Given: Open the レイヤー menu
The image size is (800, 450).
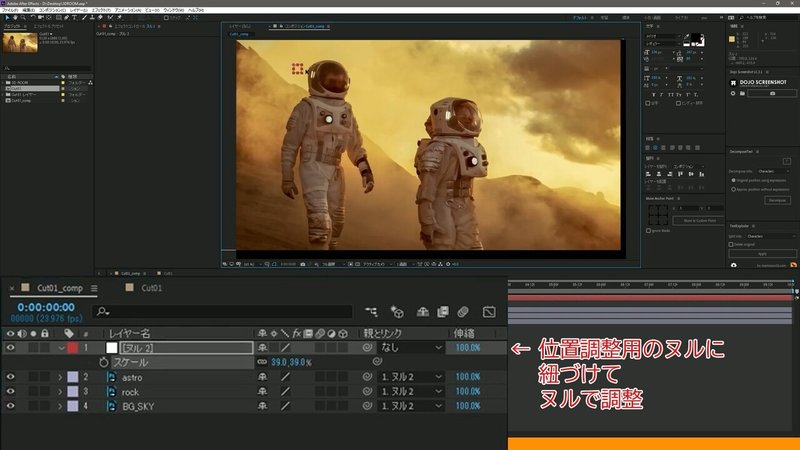Looking at the screenshot, I should coord(79,10).
